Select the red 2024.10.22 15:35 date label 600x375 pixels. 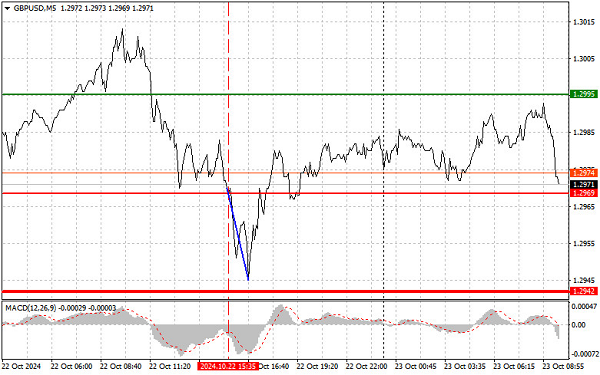coord(228,367)
